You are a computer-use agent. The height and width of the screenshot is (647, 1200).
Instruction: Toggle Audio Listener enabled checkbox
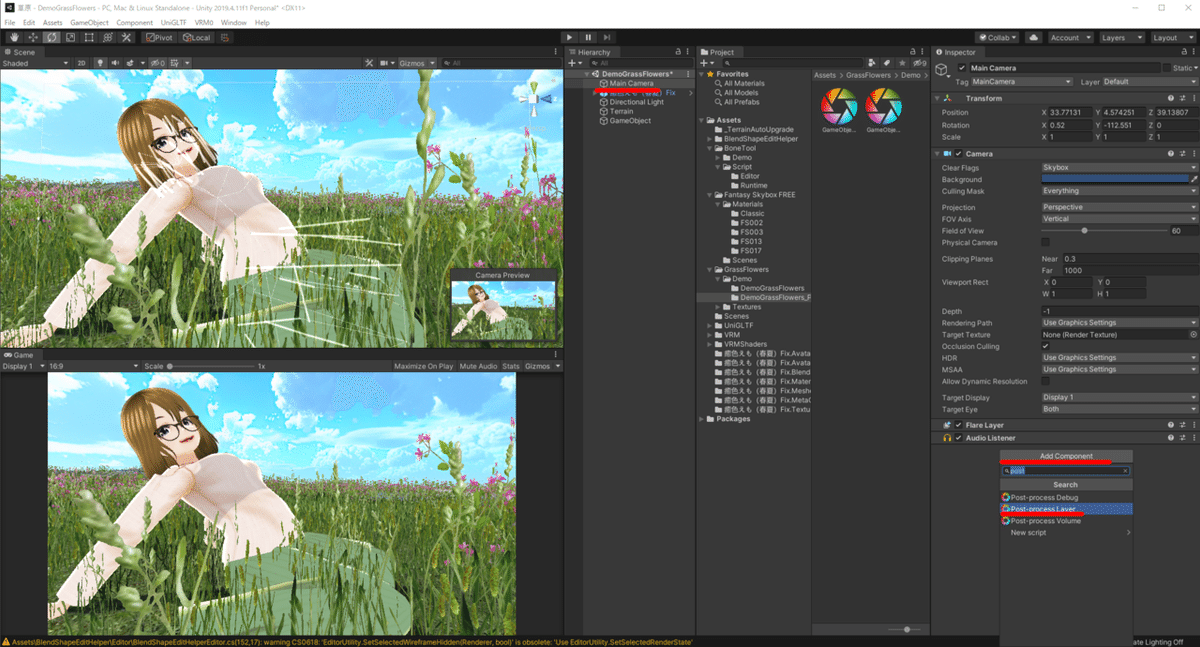point(958,438)
